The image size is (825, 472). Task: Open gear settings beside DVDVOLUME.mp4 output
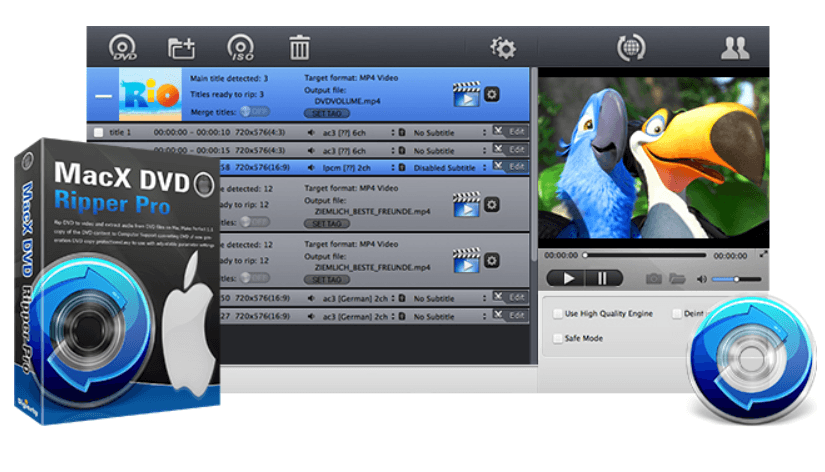click(491, 95)
